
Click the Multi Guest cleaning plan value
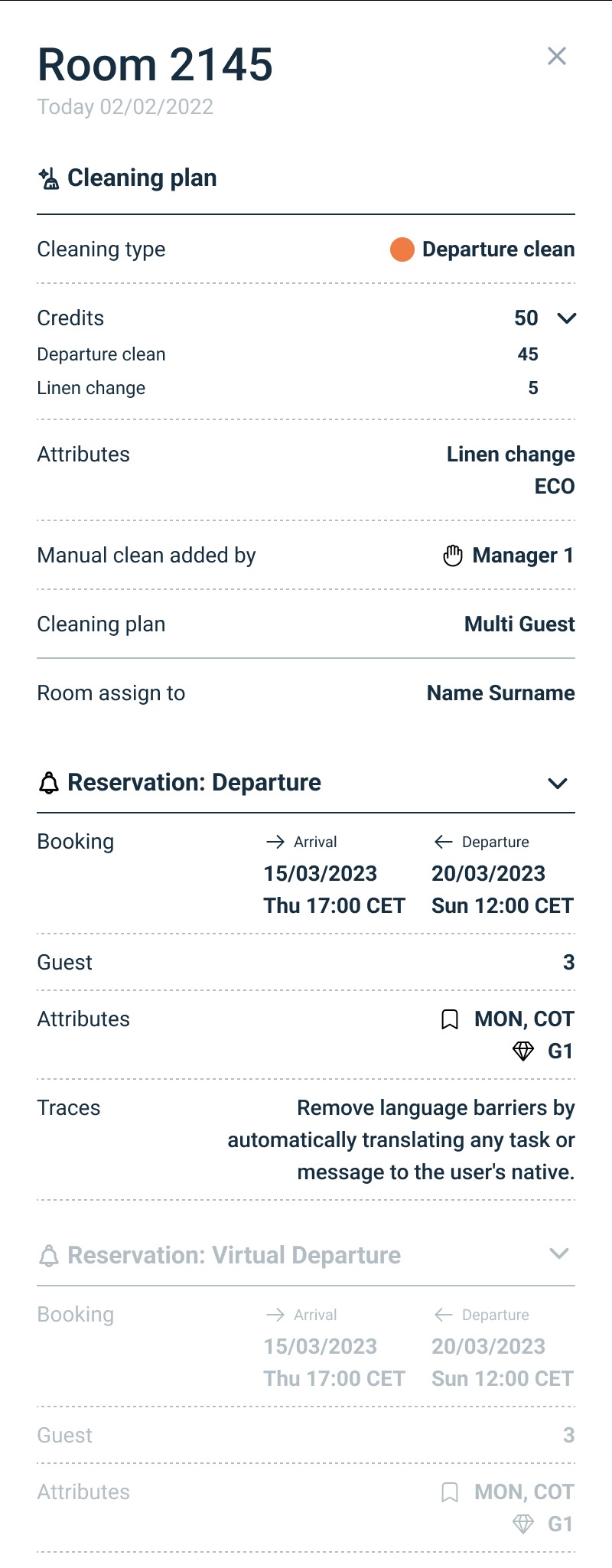tap(519, 624)
